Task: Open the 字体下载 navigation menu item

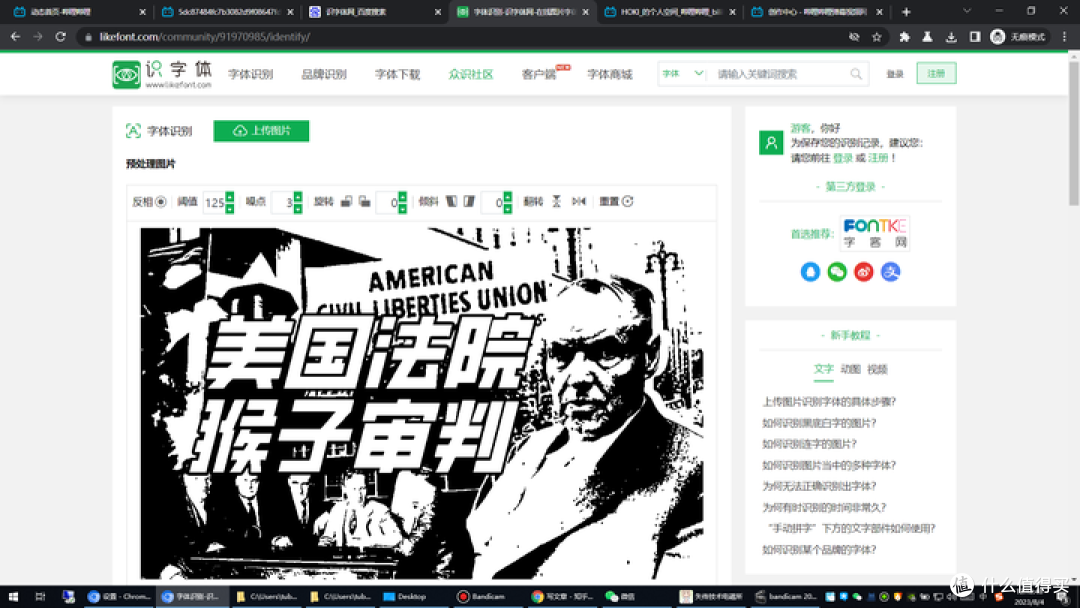Action: click(x=397, y=74)
